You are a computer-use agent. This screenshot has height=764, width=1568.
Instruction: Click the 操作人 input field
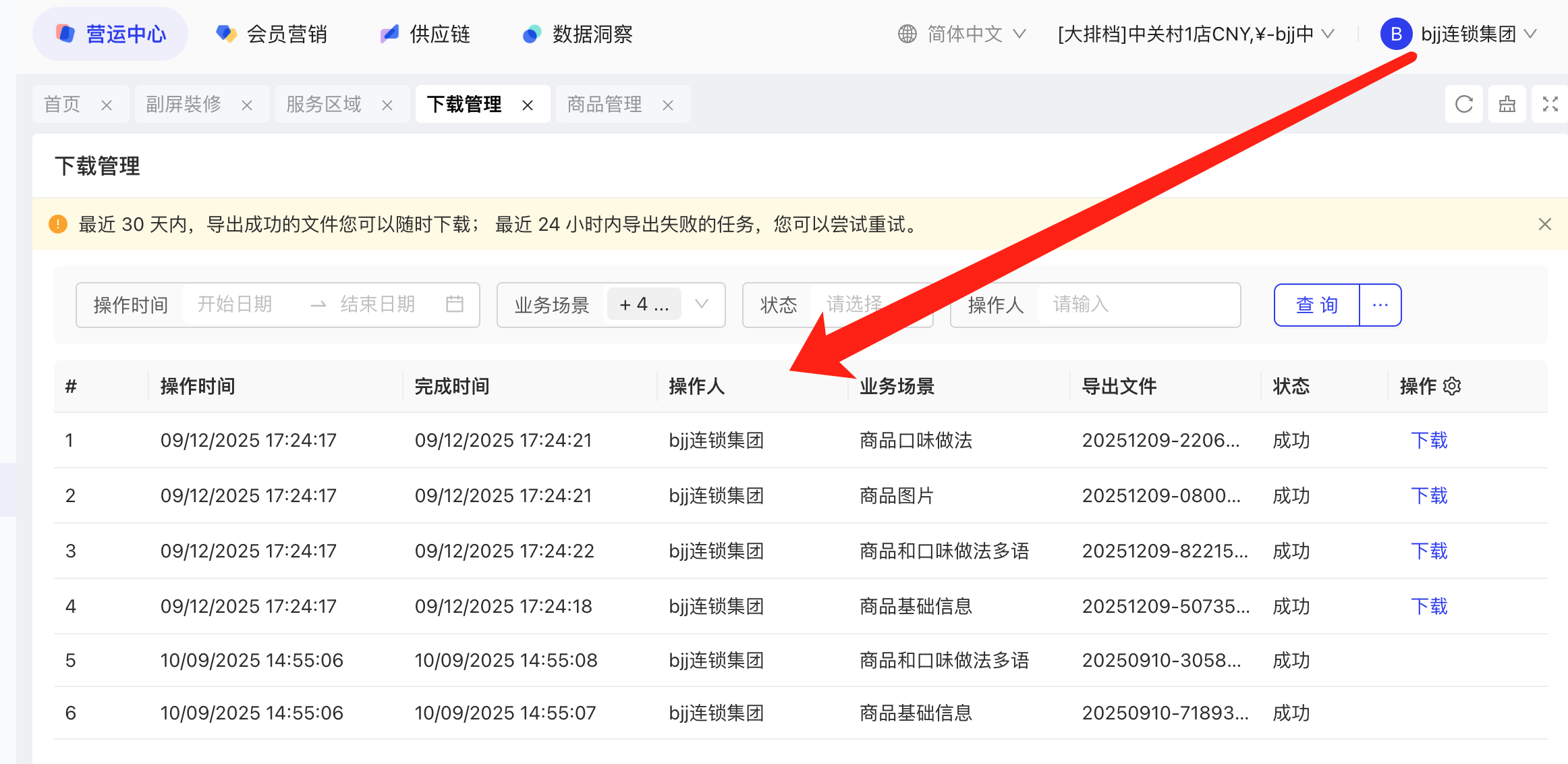click(1137, 304)
